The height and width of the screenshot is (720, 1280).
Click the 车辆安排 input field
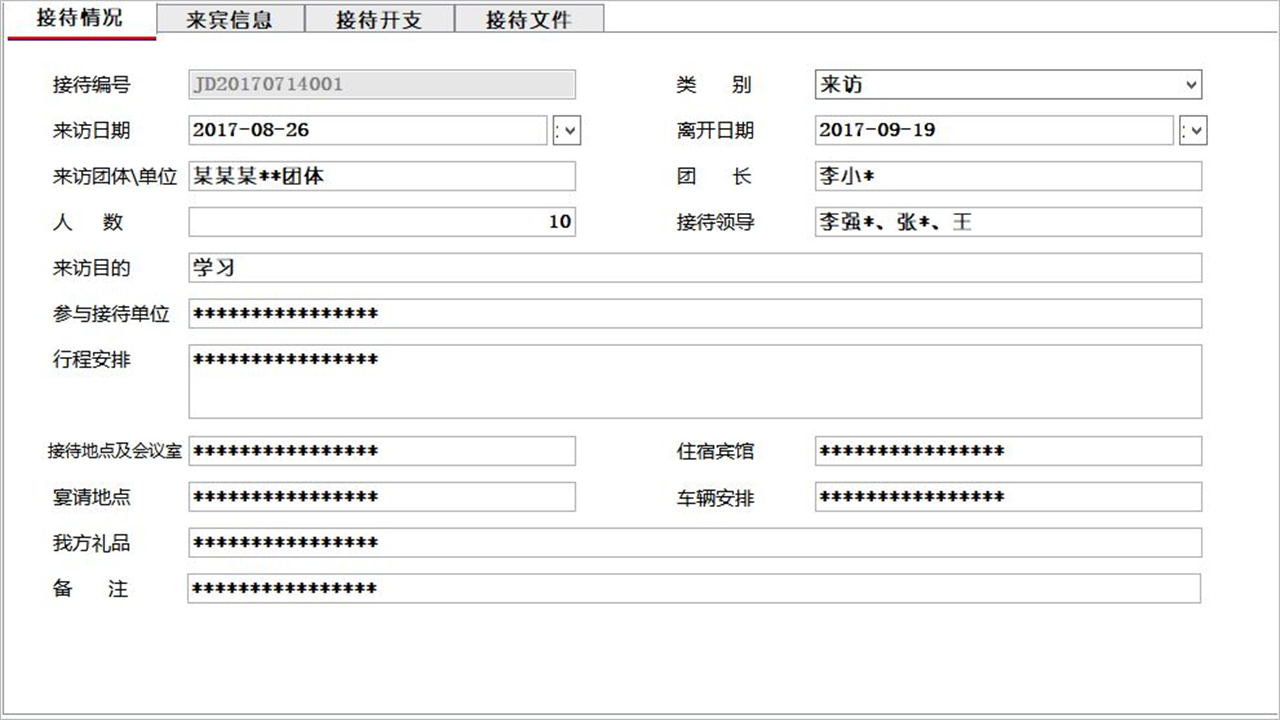(x=1008, y=497)
